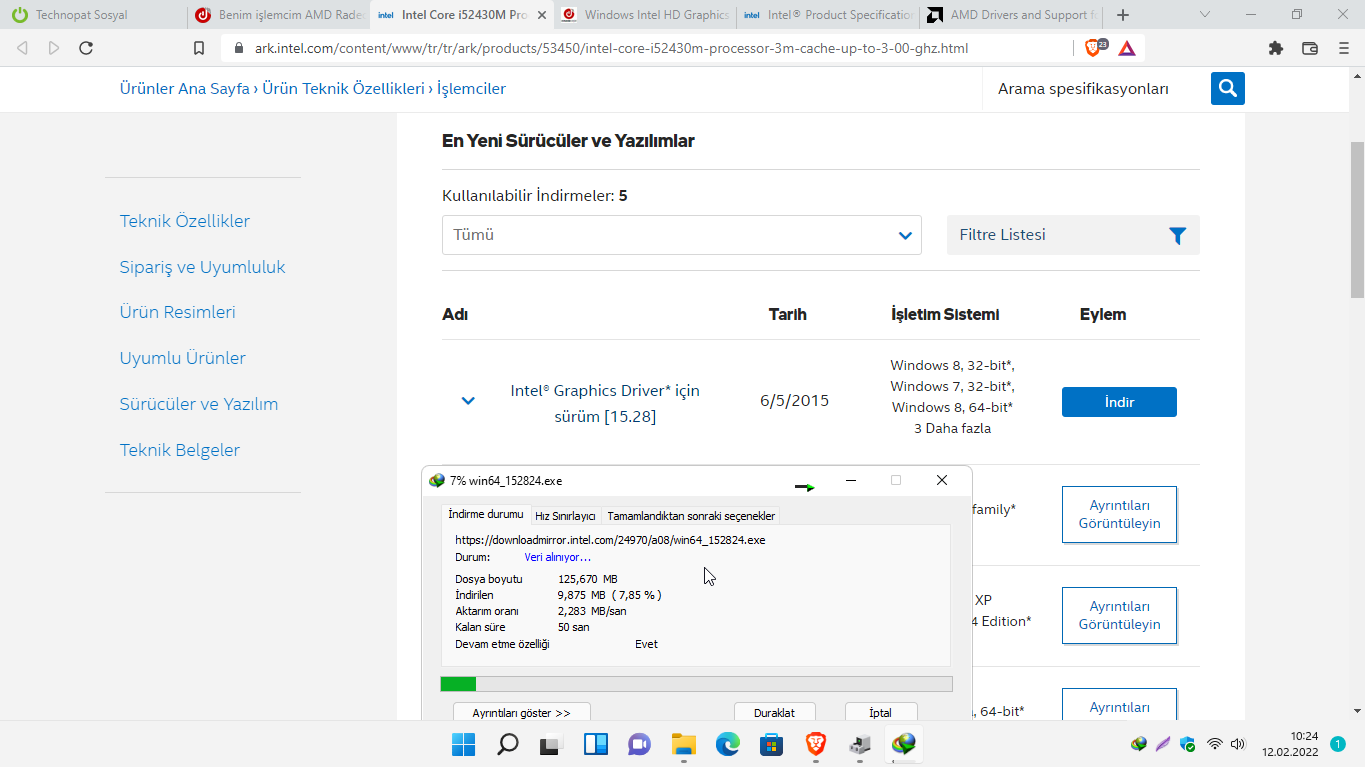Open the notification count badge
Image resolution: width=1365 pixels, height=767 pixels.
pos(1337,744)
